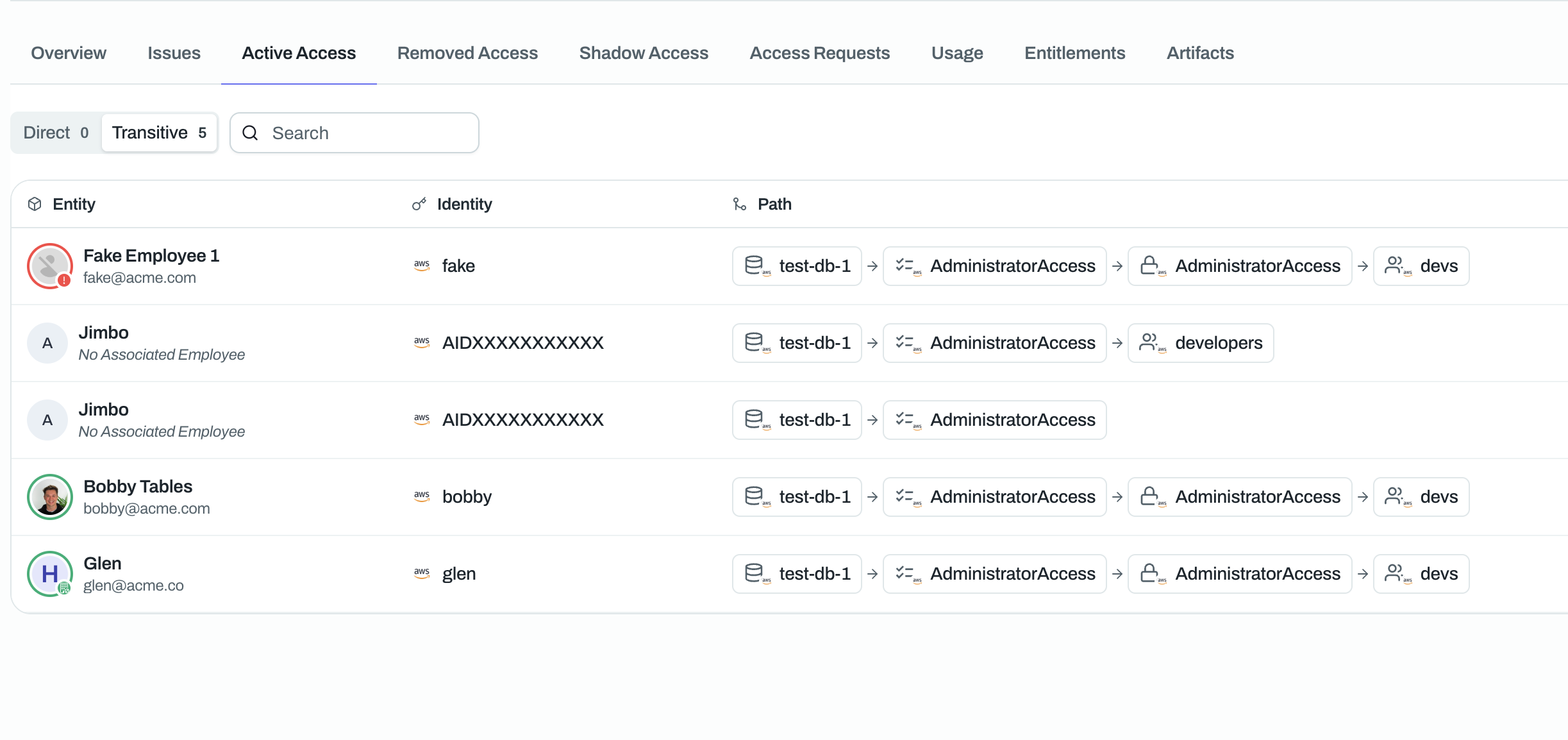This screenshot has width=1568, height=740.
Task: Click the lock icon on Bobby's AdministratorAccess role pill
Action: [x=1151, y=496]
